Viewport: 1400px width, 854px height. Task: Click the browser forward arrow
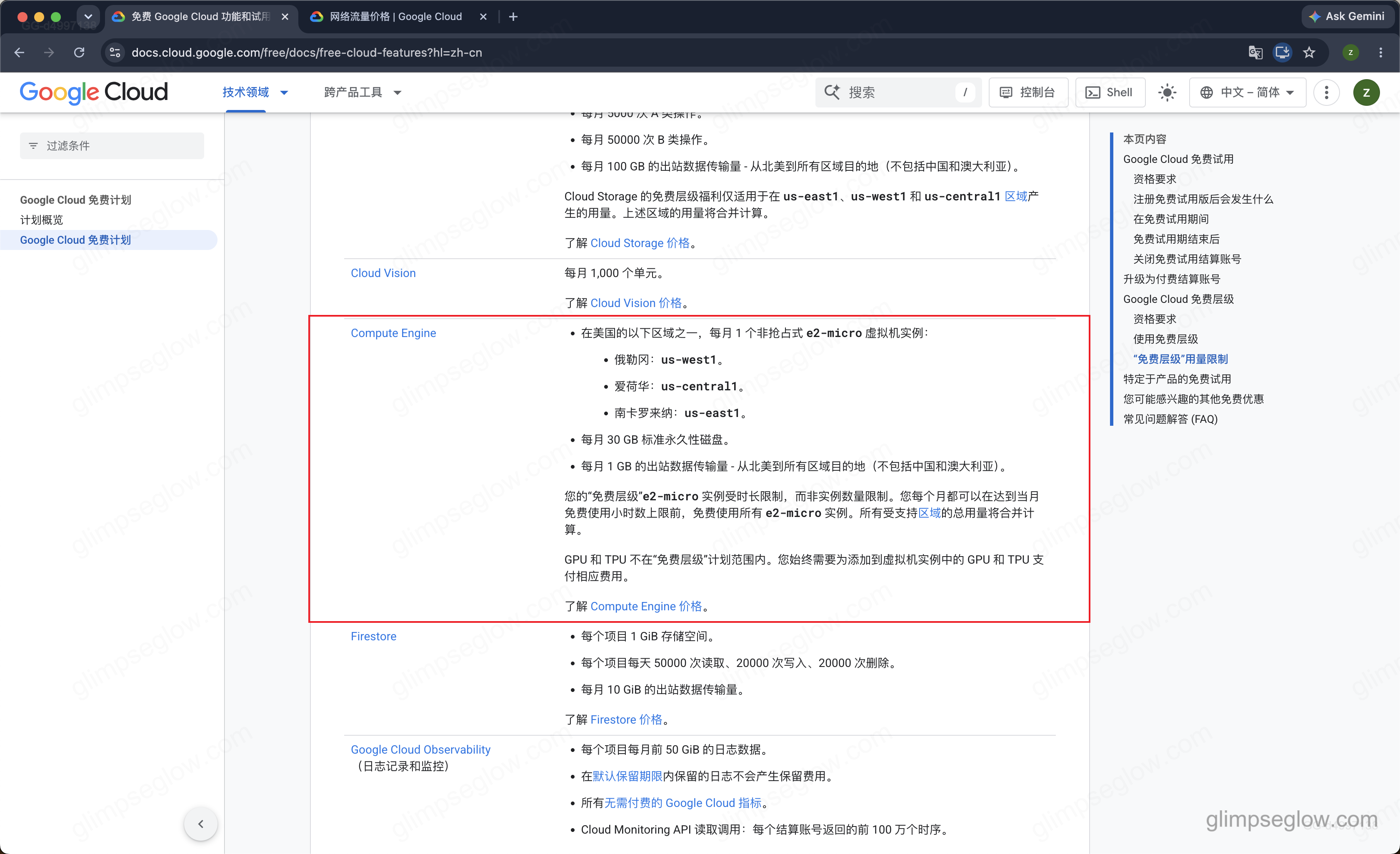coord(50,52)
